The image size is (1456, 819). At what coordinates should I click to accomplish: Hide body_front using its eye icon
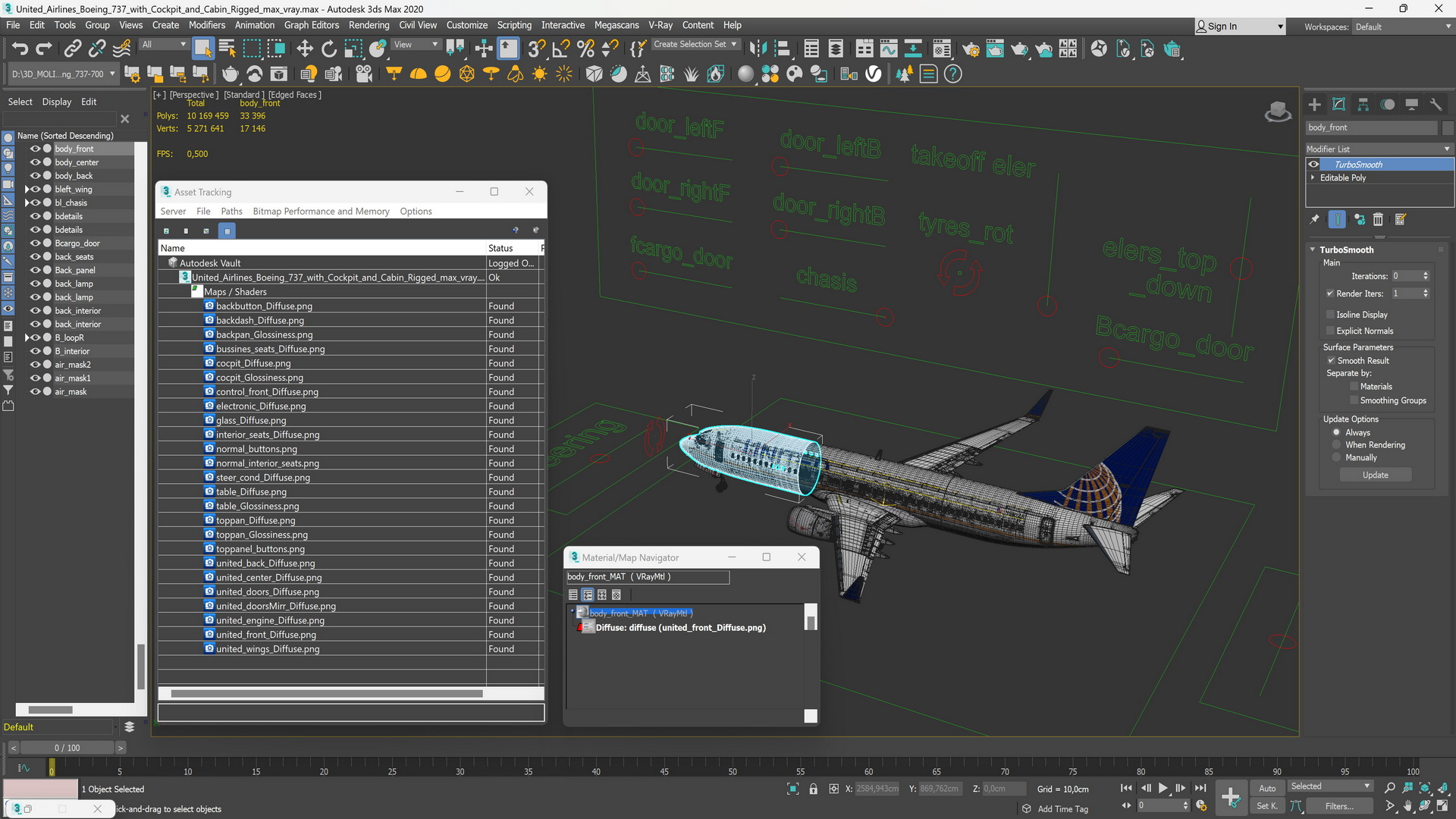coord(35,149)
